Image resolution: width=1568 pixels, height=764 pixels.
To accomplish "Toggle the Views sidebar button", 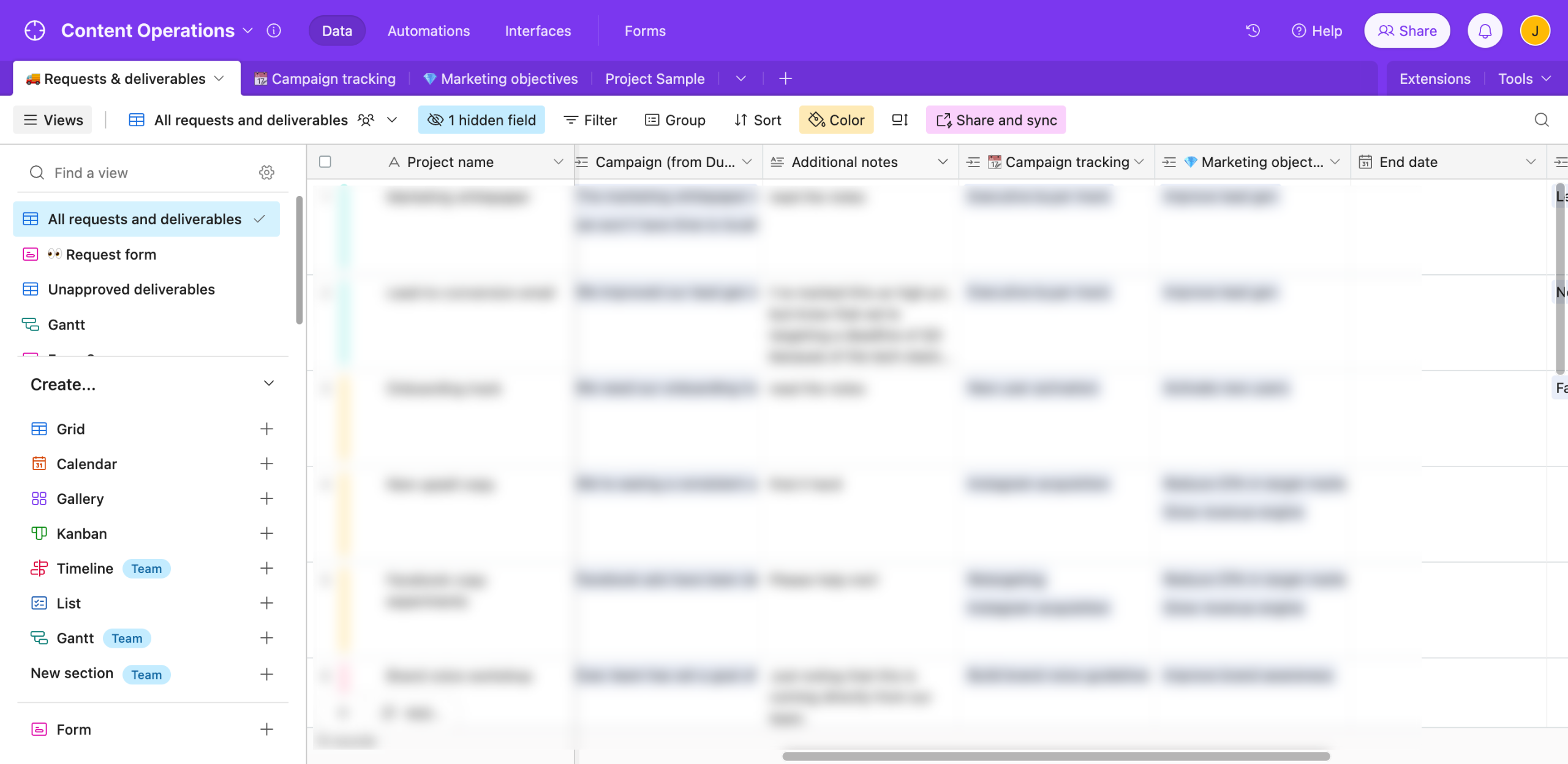I will click(x=53, y=120).
